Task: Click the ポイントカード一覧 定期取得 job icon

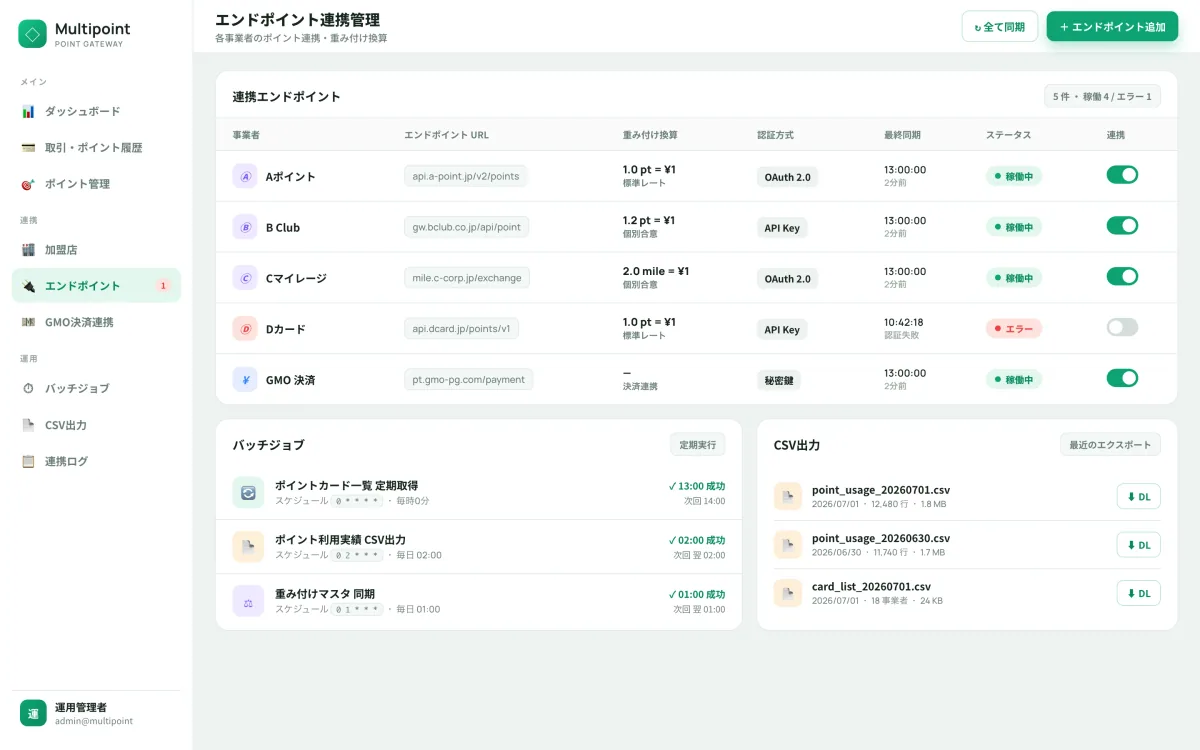Action: click(248, 492)
